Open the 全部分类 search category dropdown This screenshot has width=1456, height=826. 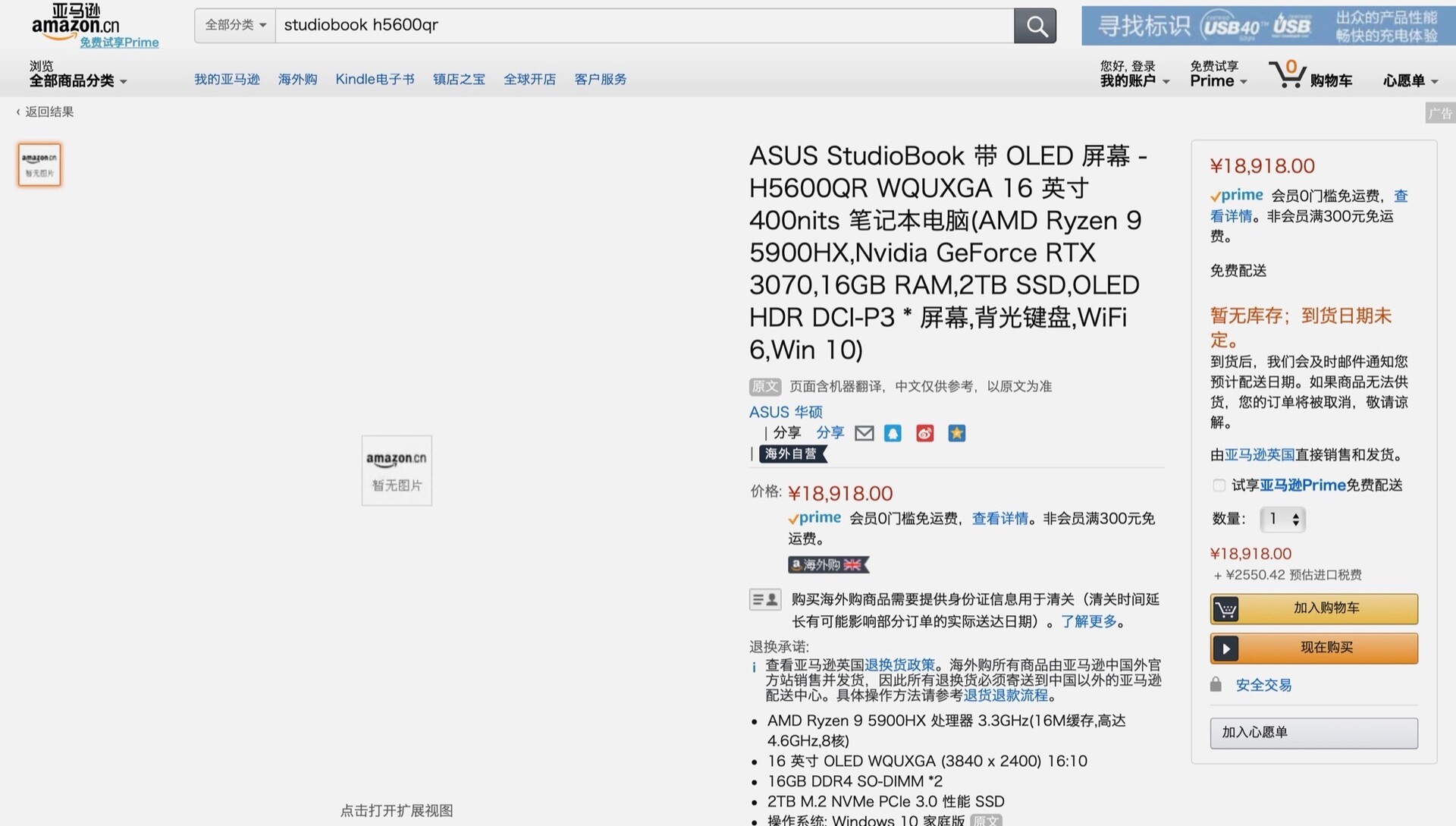(235, 25)
